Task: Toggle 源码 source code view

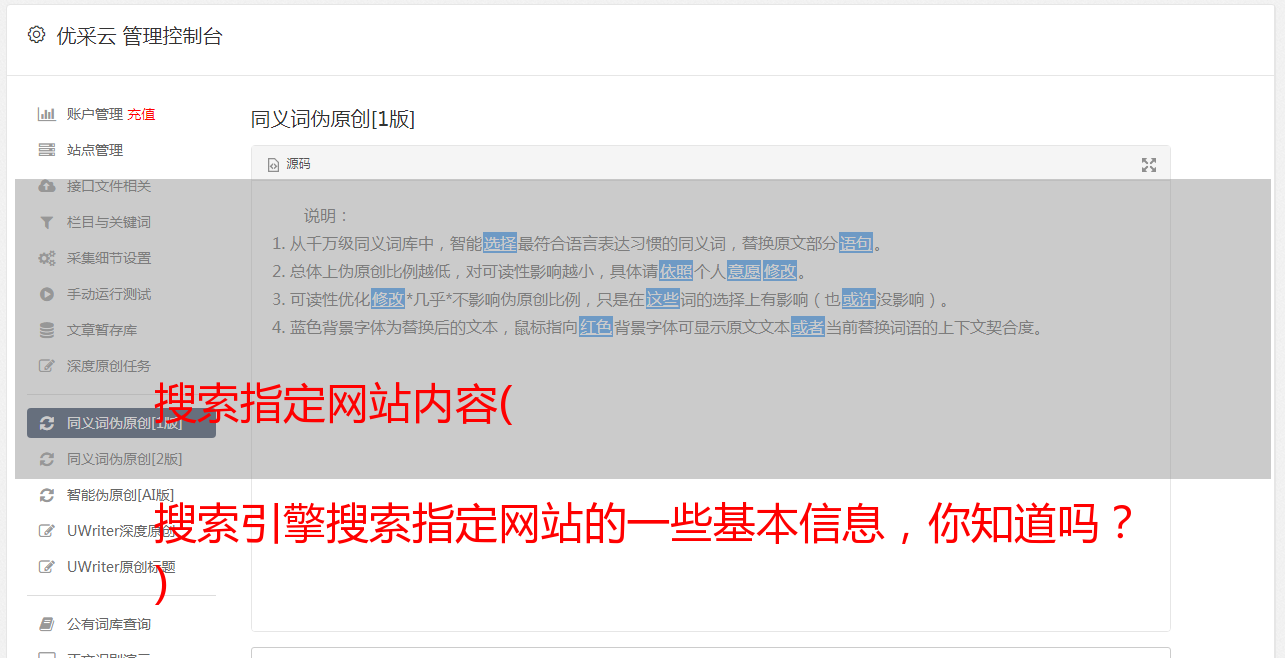Action: 289,164
